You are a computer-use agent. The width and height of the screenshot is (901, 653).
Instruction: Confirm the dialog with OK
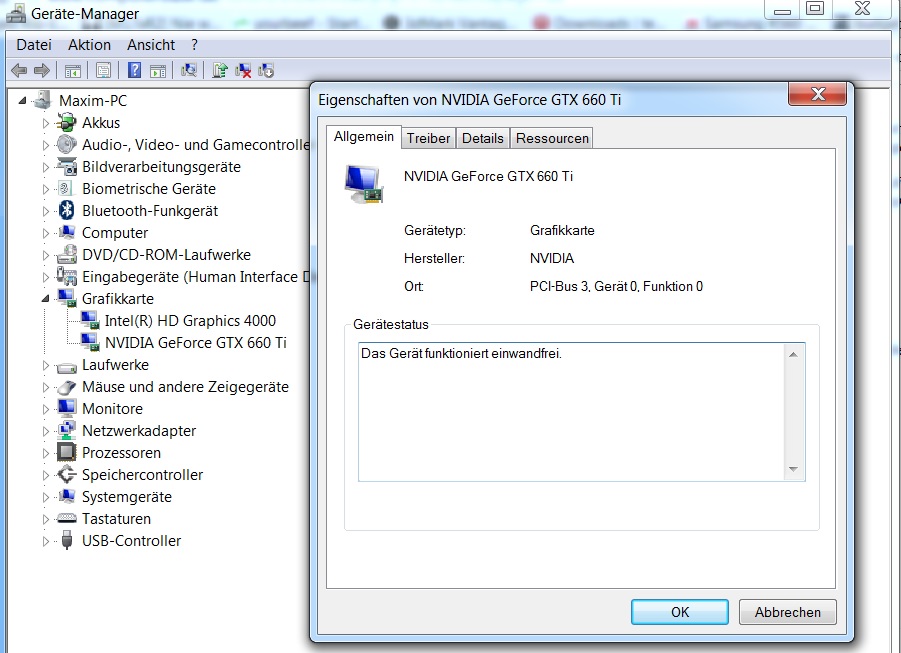click(x=680, y=612)
